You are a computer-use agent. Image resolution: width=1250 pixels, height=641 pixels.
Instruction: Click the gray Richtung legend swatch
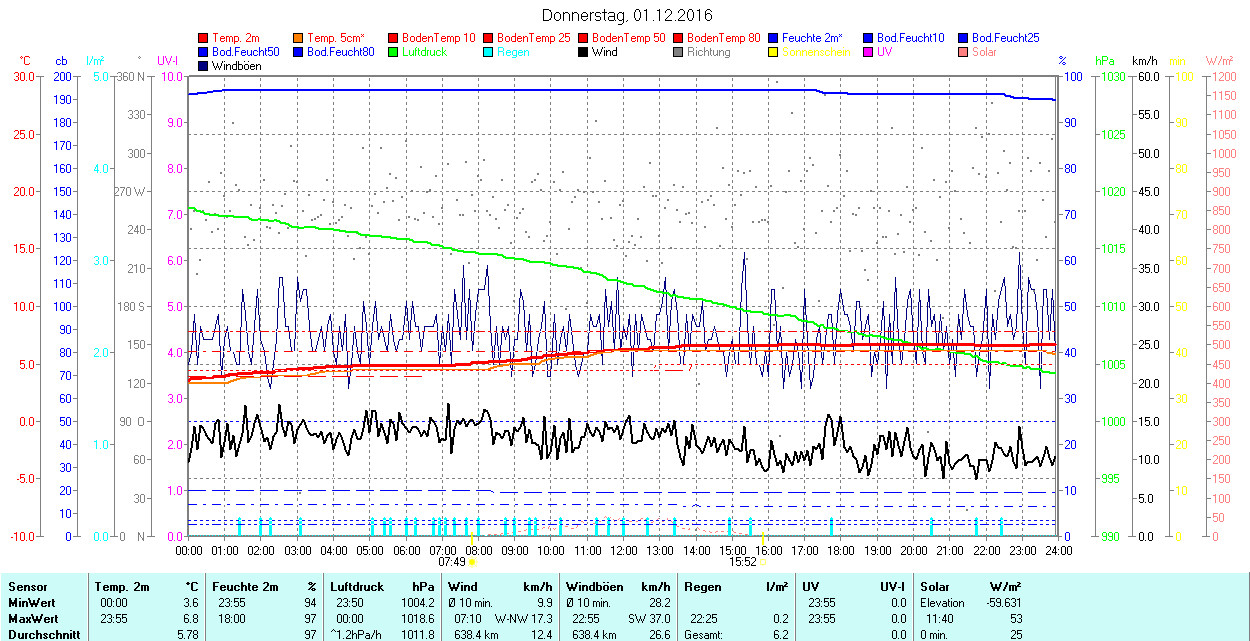[679, 52]
